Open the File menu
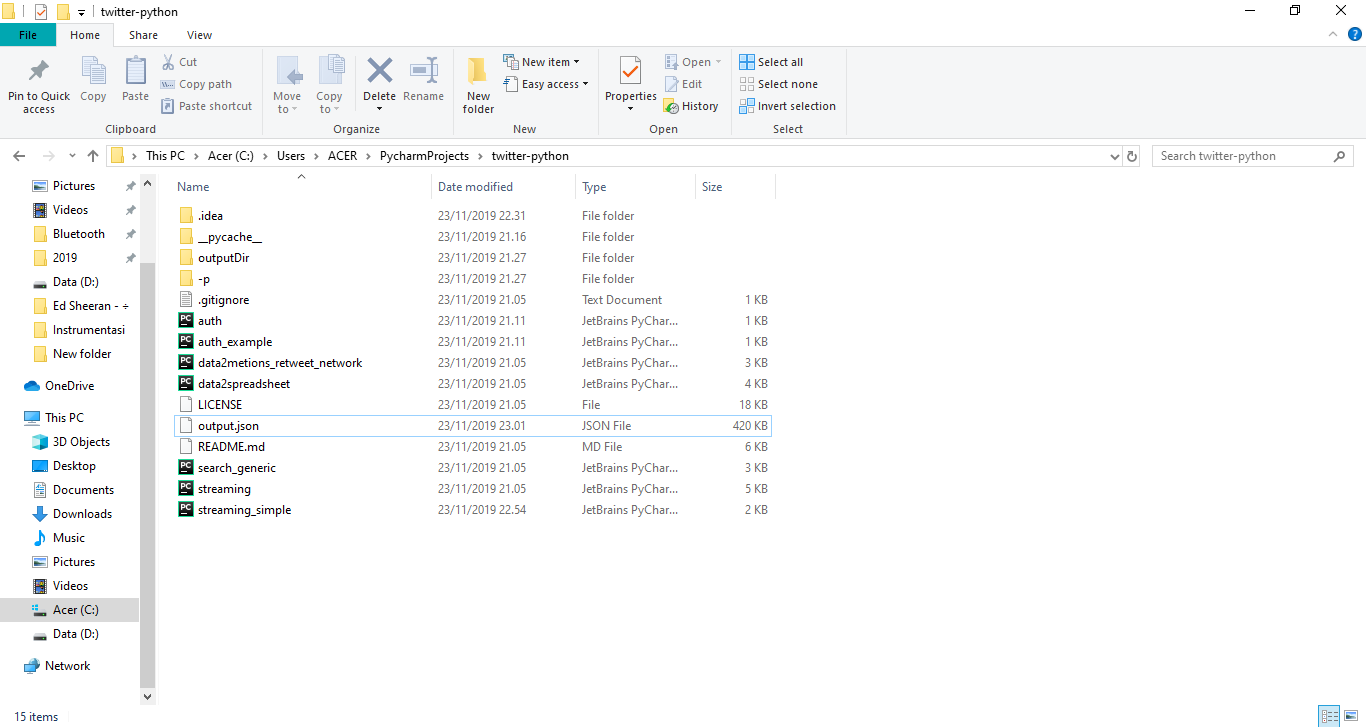 pyautogui.click(x=28, y=34)
